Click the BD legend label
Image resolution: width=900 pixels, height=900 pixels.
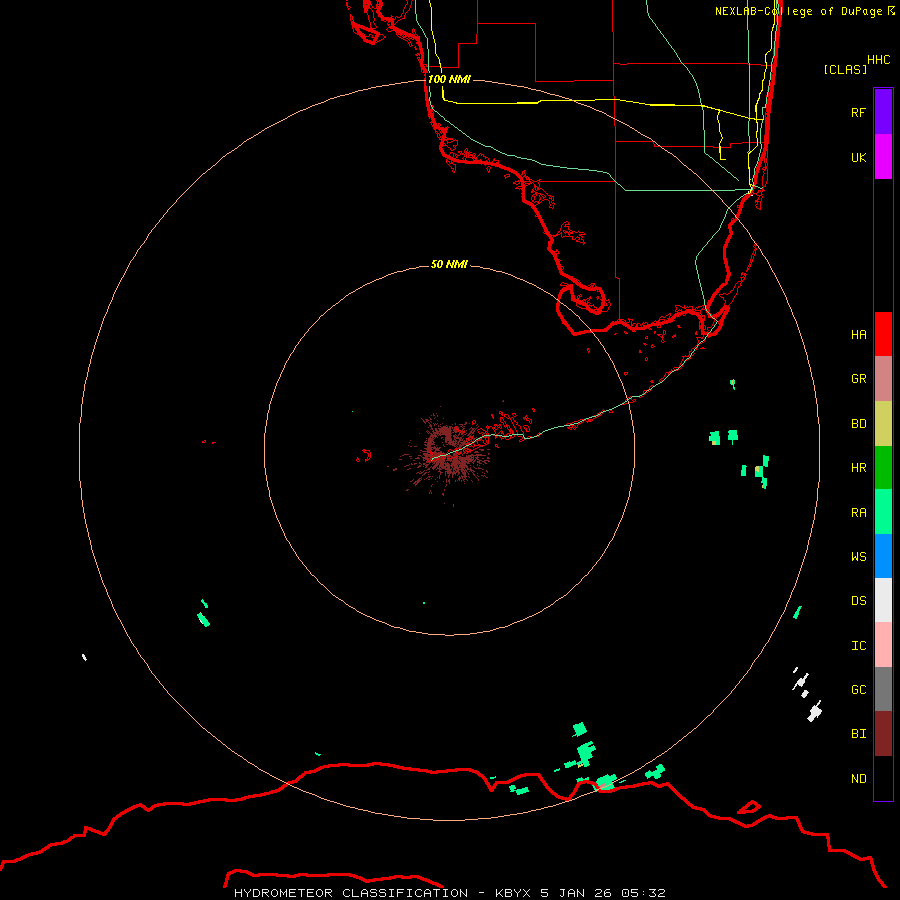858,424
